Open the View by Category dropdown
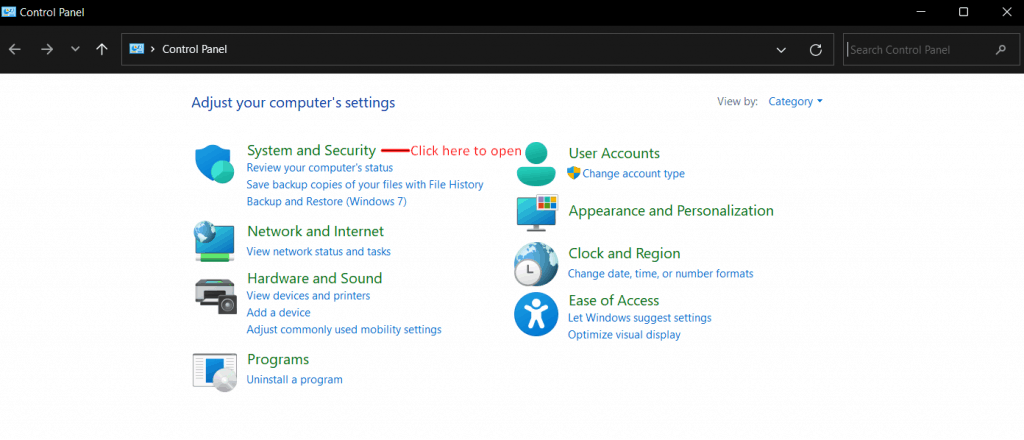 (795, 101)
